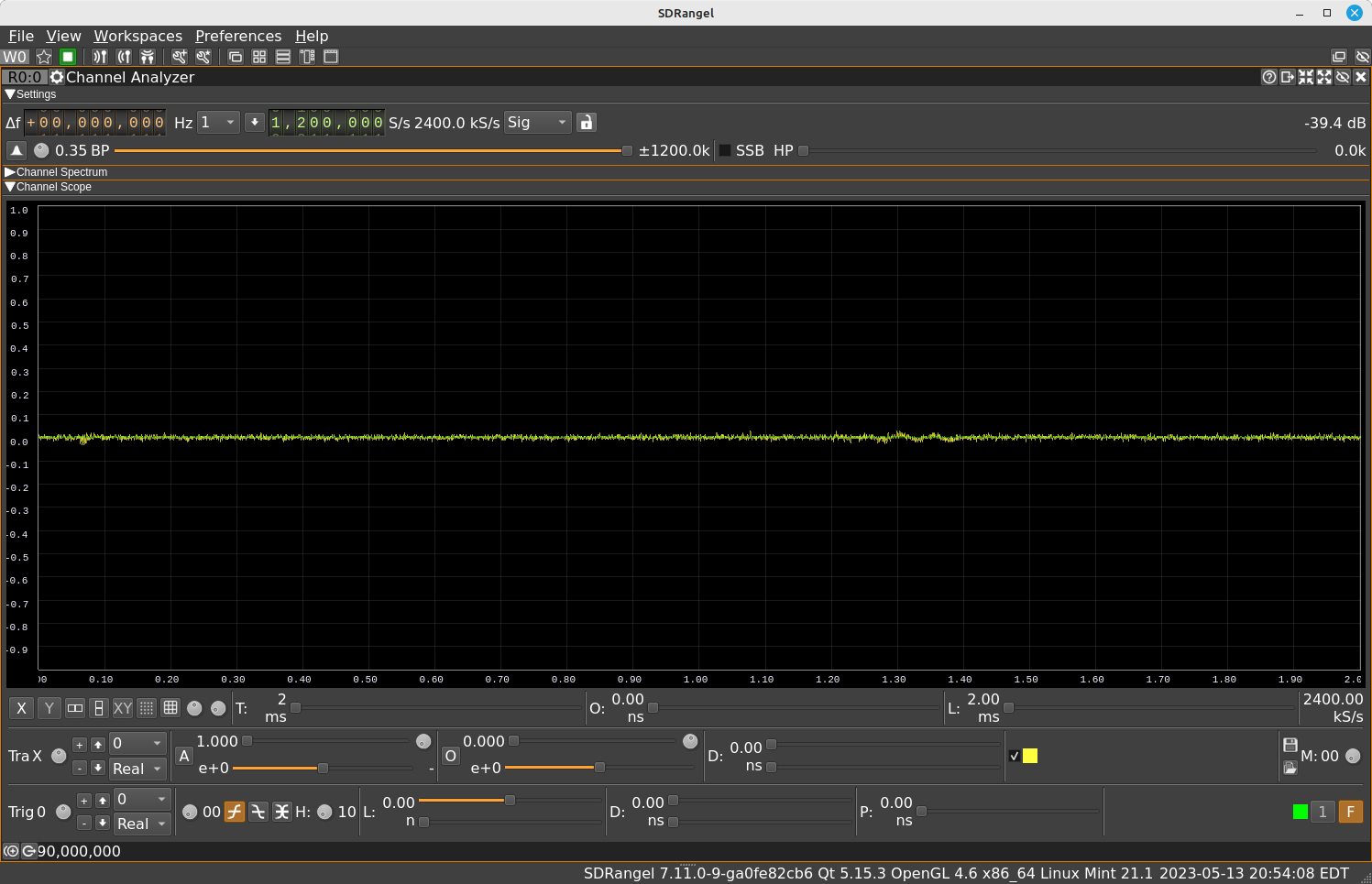The image size is (1372, 884).
Task: Open Tra X projection dropdown showing Real
Action: pos(137,769)
